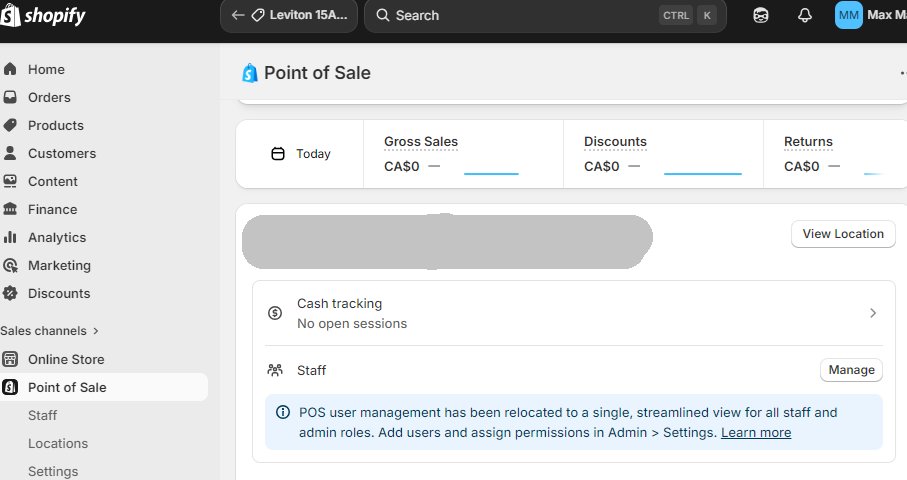Open the Today date range picker
Viewport: 907px width, 480px height.
coord(301,154)
